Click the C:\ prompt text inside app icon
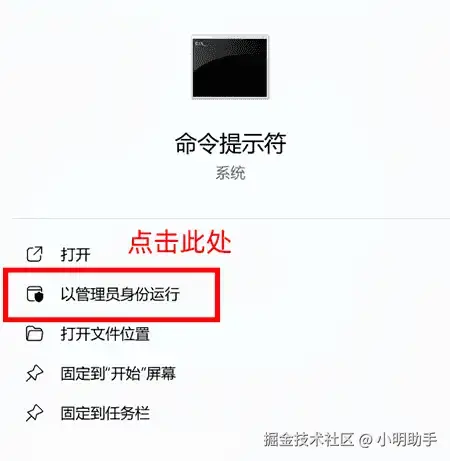Screen dimensions: 450x461 (200, 44)
